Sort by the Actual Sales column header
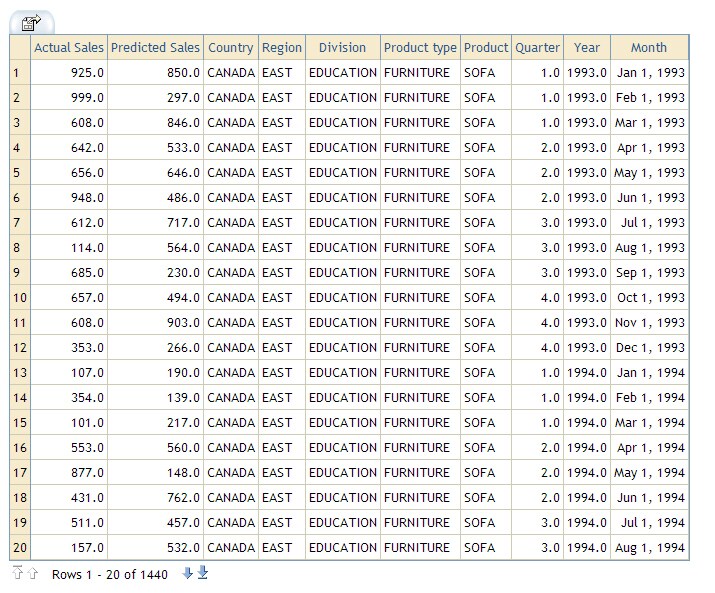 coord(69,47)
